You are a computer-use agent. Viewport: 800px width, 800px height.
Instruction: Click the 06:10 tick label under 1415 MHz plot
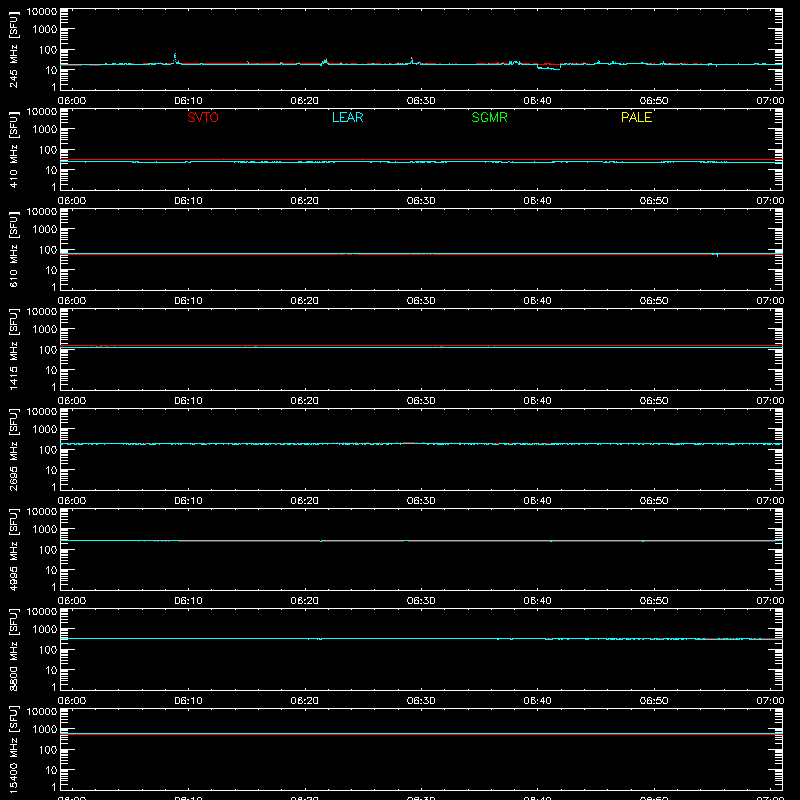(188, 401)
